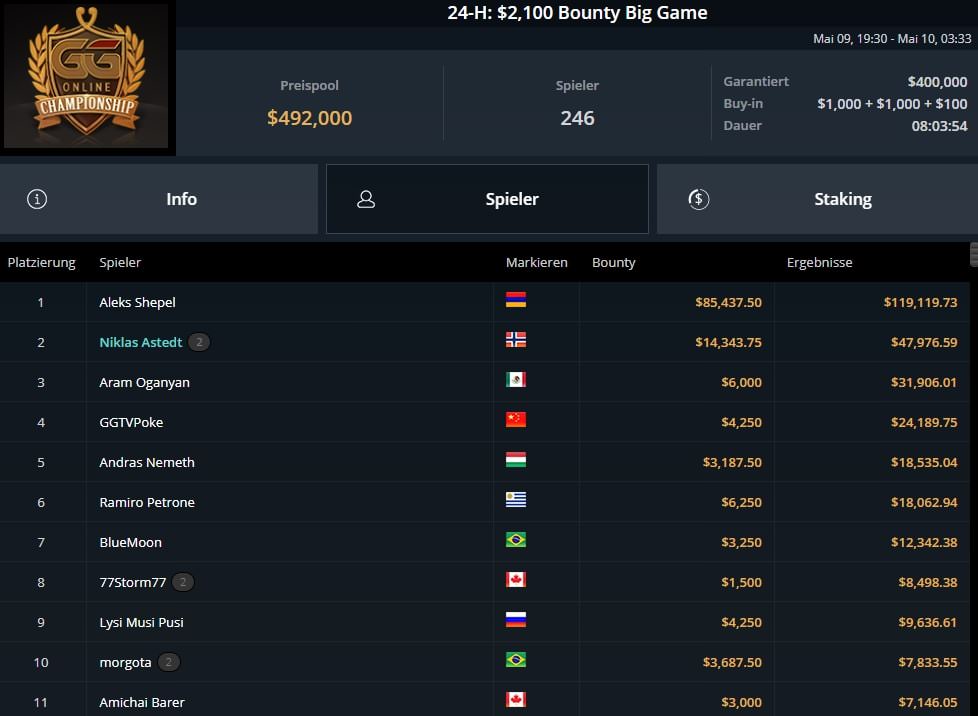Click the re-entry badge next to 77Storm77

pos(183,582)
